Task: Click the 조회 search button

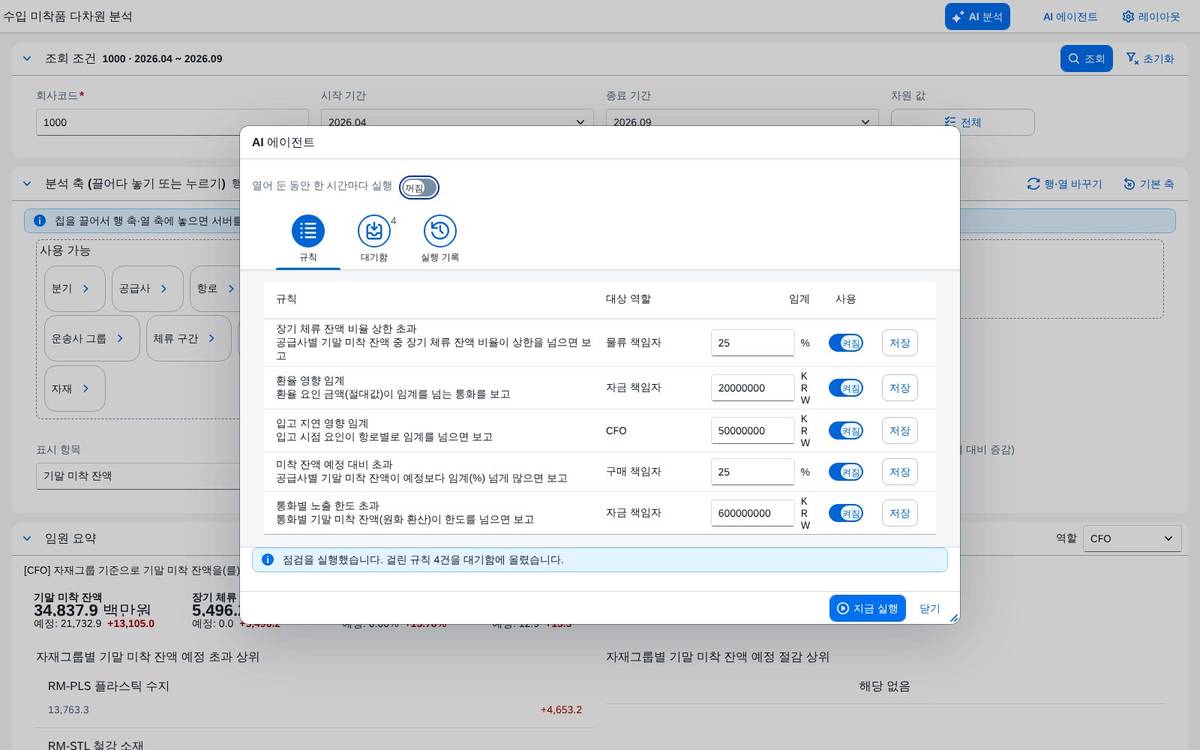Action: coord(1086,59)
